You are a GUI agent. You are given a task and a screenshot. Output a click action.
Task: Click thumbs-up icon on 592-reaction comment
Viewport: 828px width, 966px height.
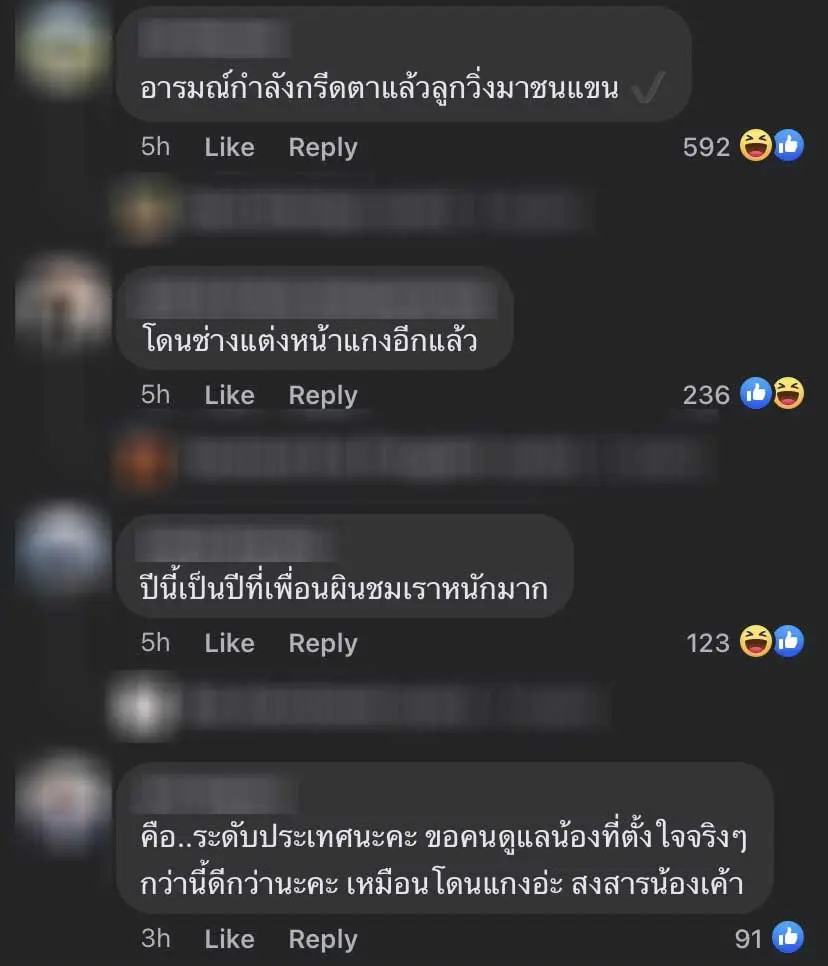point(789,145)
